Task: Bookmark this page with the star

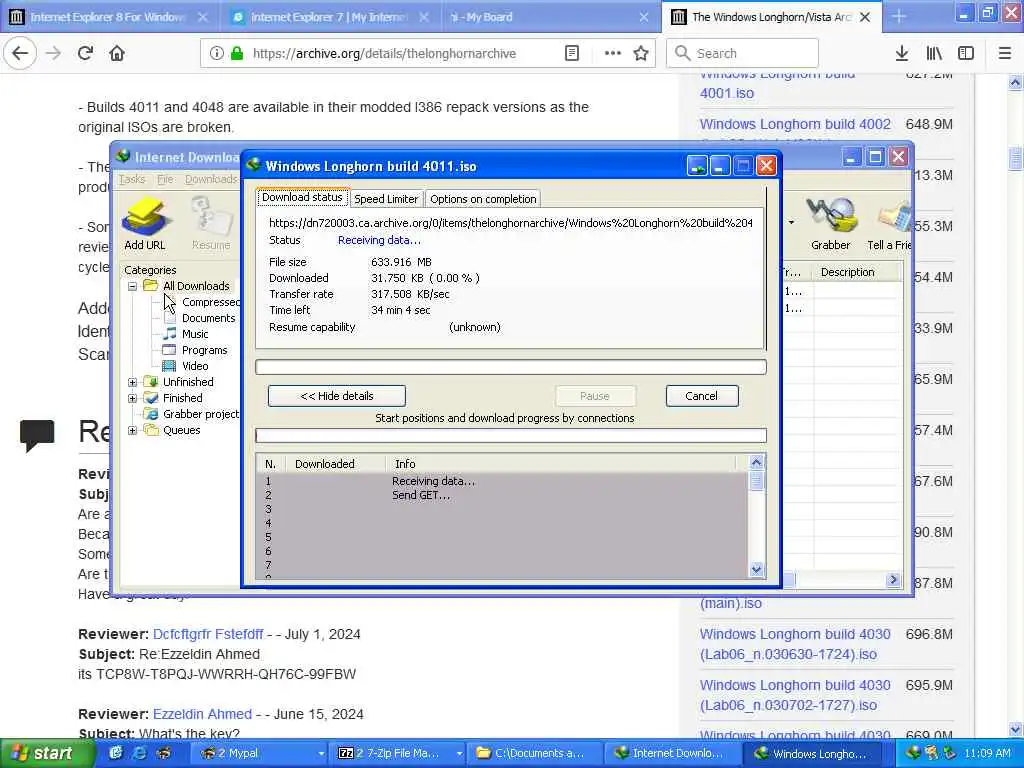Action: (x=641, y=53)
